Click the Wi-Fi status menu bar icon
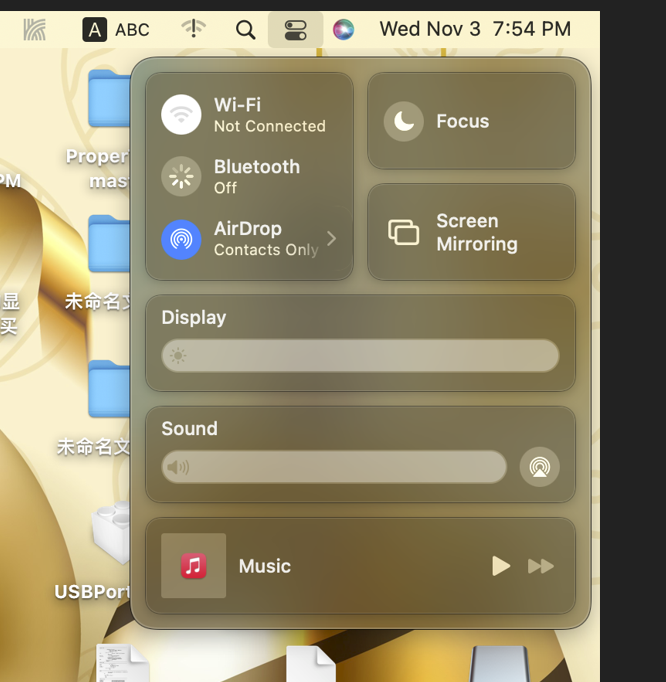This screenshot has height=682, width=666. click(193, 29)
